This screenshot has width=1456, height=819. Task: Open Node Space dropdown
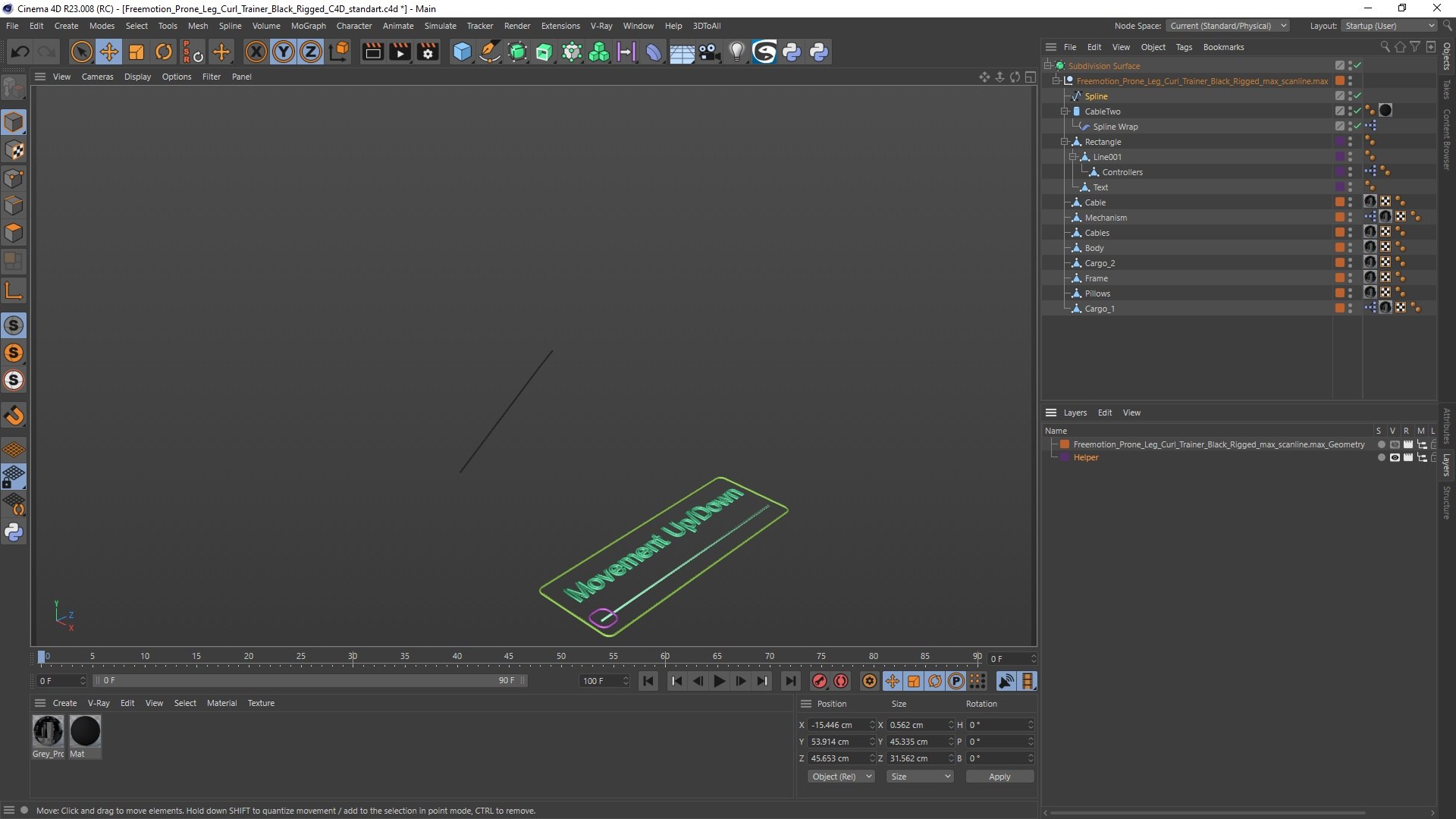[1227, 26]
